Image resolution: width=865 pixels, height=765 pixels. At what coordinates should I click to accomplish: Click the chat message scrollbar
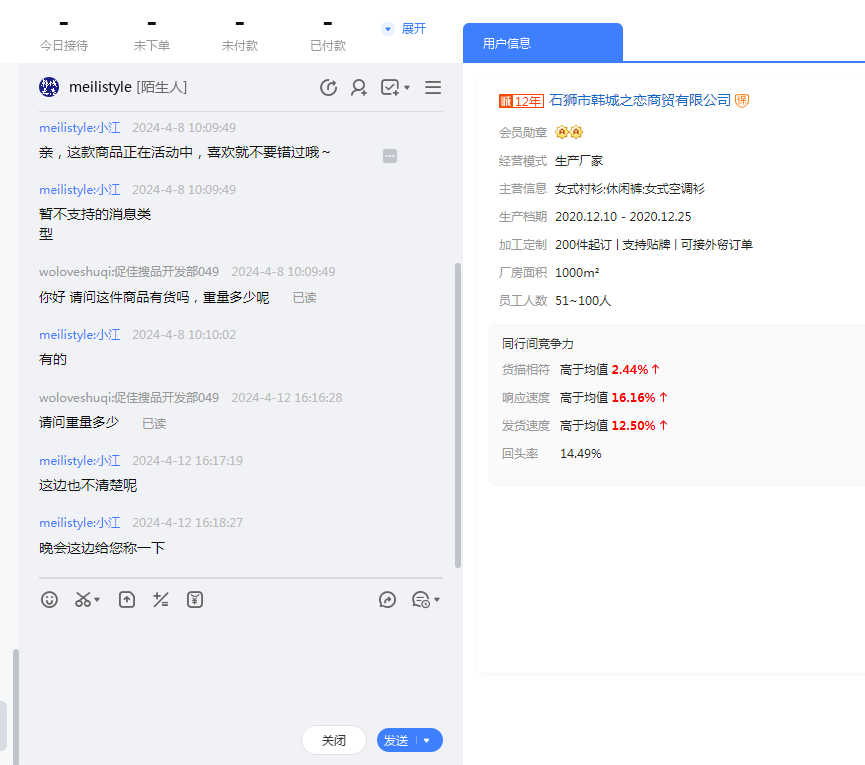pyautogui.click(x=458, y=415)
